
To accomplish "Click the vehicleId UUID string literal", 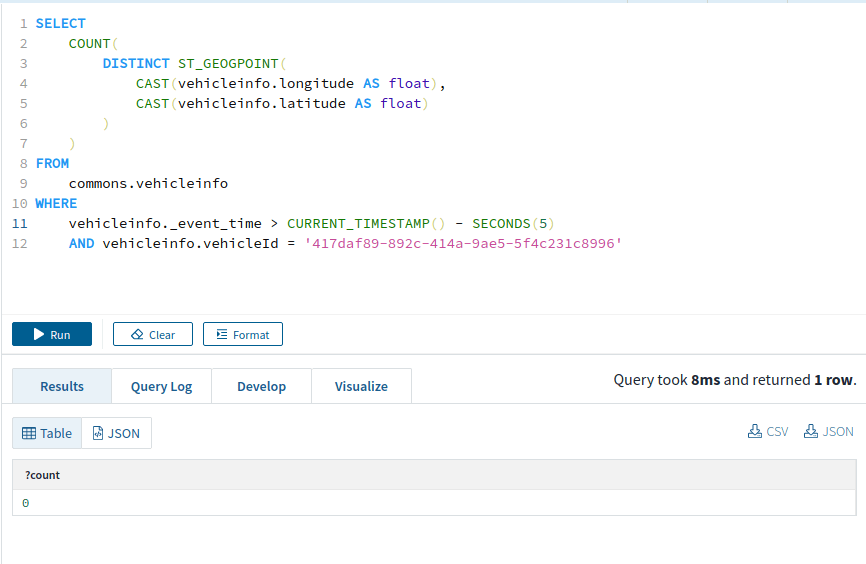I will (x=463, y=243).
